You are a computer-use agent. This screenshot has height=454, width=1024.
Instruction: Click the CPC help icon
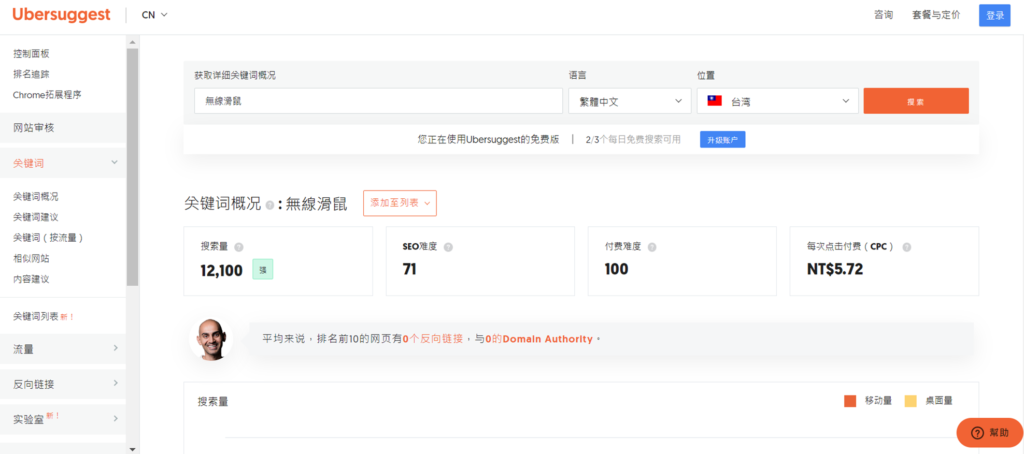pyautogui.click(x=906, y=248)
